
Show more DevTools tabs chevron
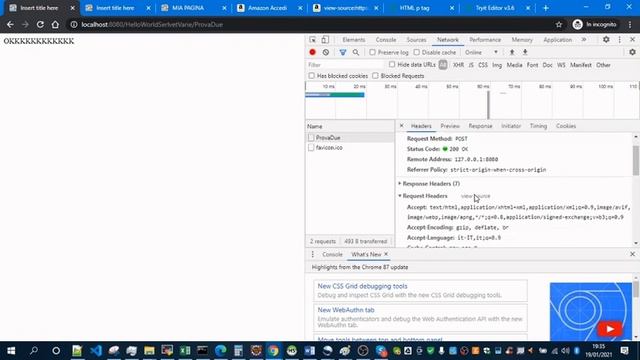coord(584,40)
